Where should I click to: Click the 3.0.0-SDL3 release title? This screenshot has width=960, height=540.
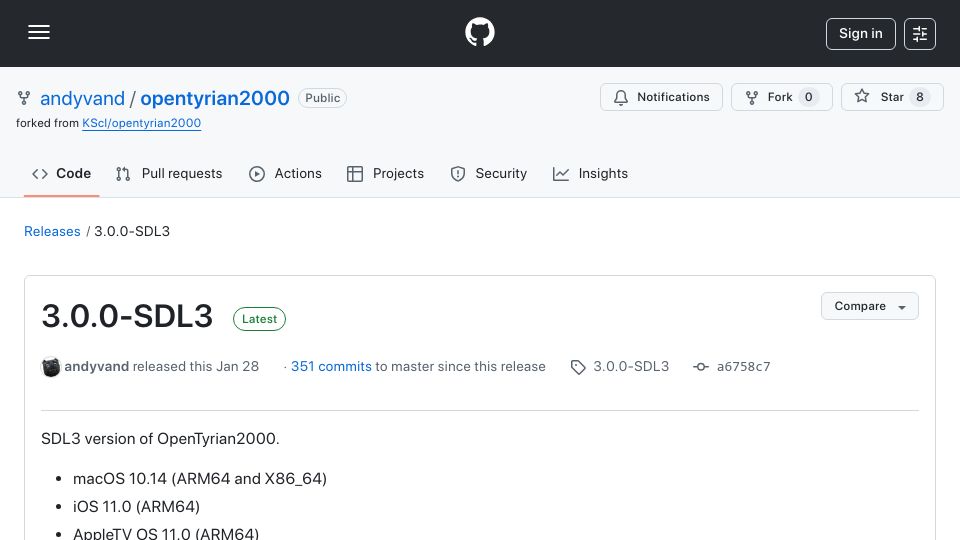tap(127, 317)
